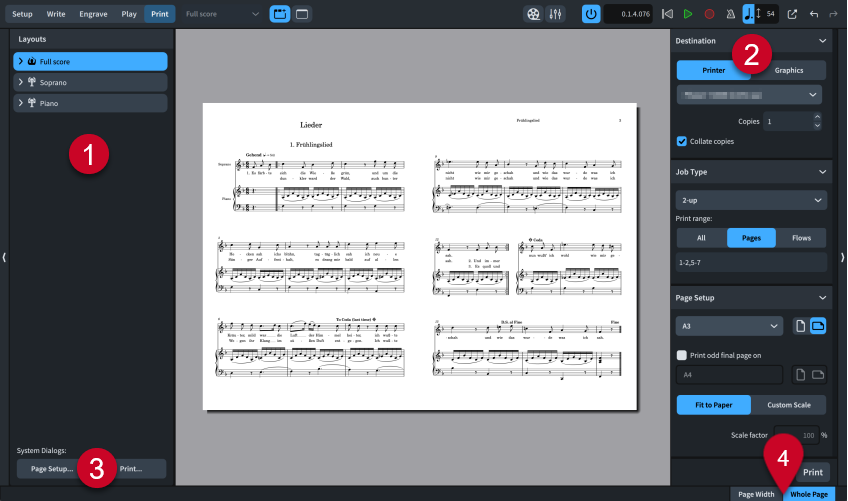The height and width of the screenshot is (501, 848).
Task: Click the red record button
Action: click(x=709, y=14)
